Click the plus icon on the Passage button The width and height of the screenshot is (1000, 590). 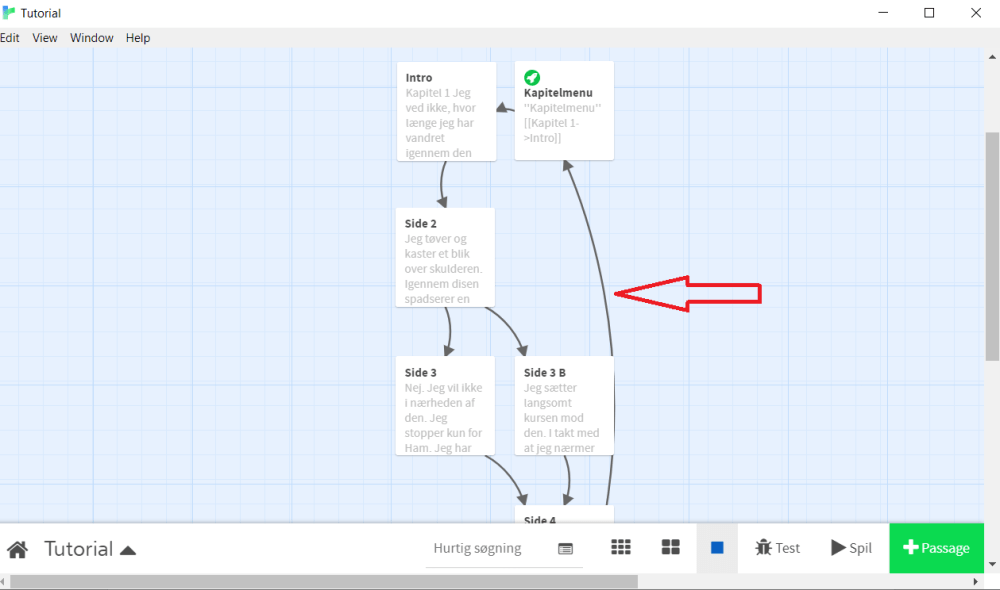[x=911, y=547]
